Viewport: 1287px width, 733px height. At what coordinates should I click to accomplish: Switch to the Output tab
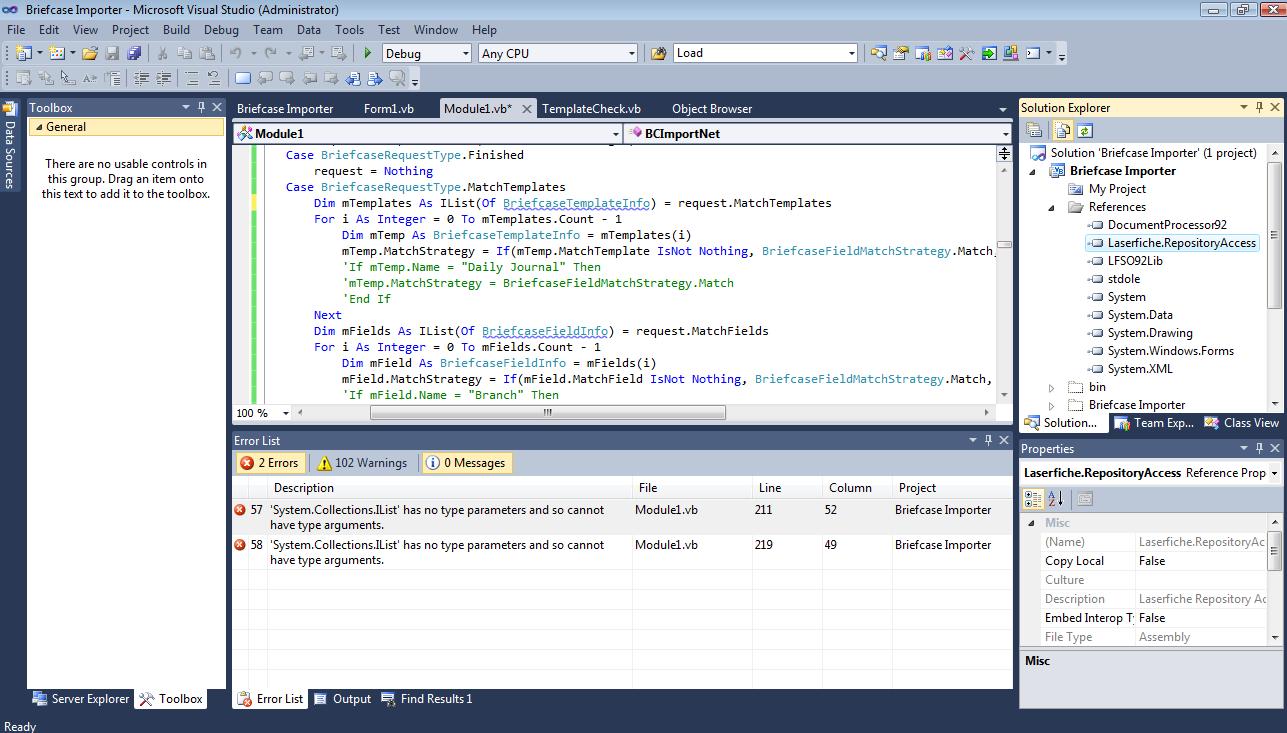(342, 699)
